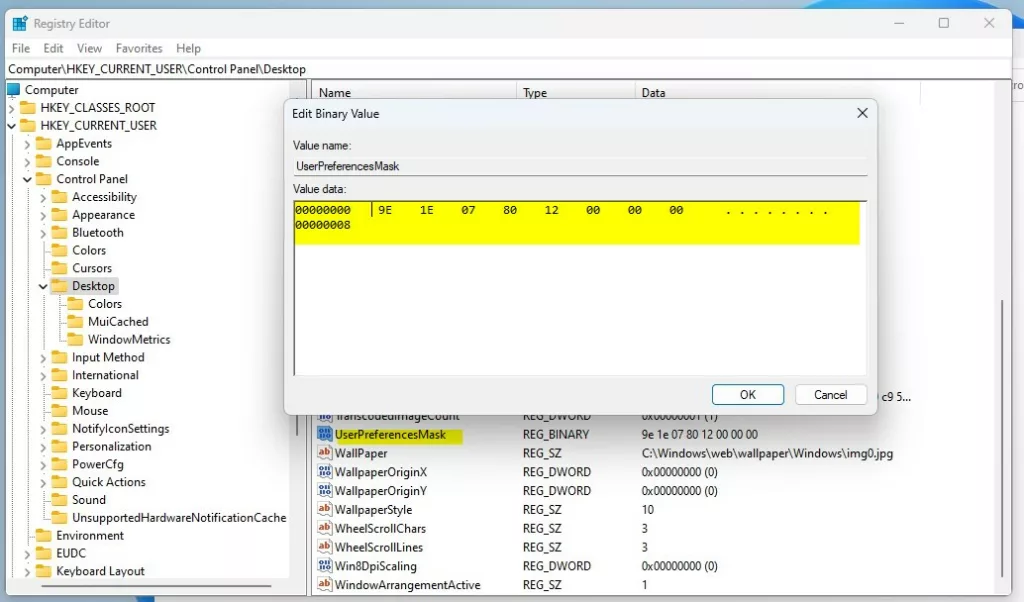Image resolution: width=1024 pixels, height=602 pixels.
Task: Click the DWORD icon beside Win8DpiScaling
Action: pyautogui.click(x=325, y=565)
